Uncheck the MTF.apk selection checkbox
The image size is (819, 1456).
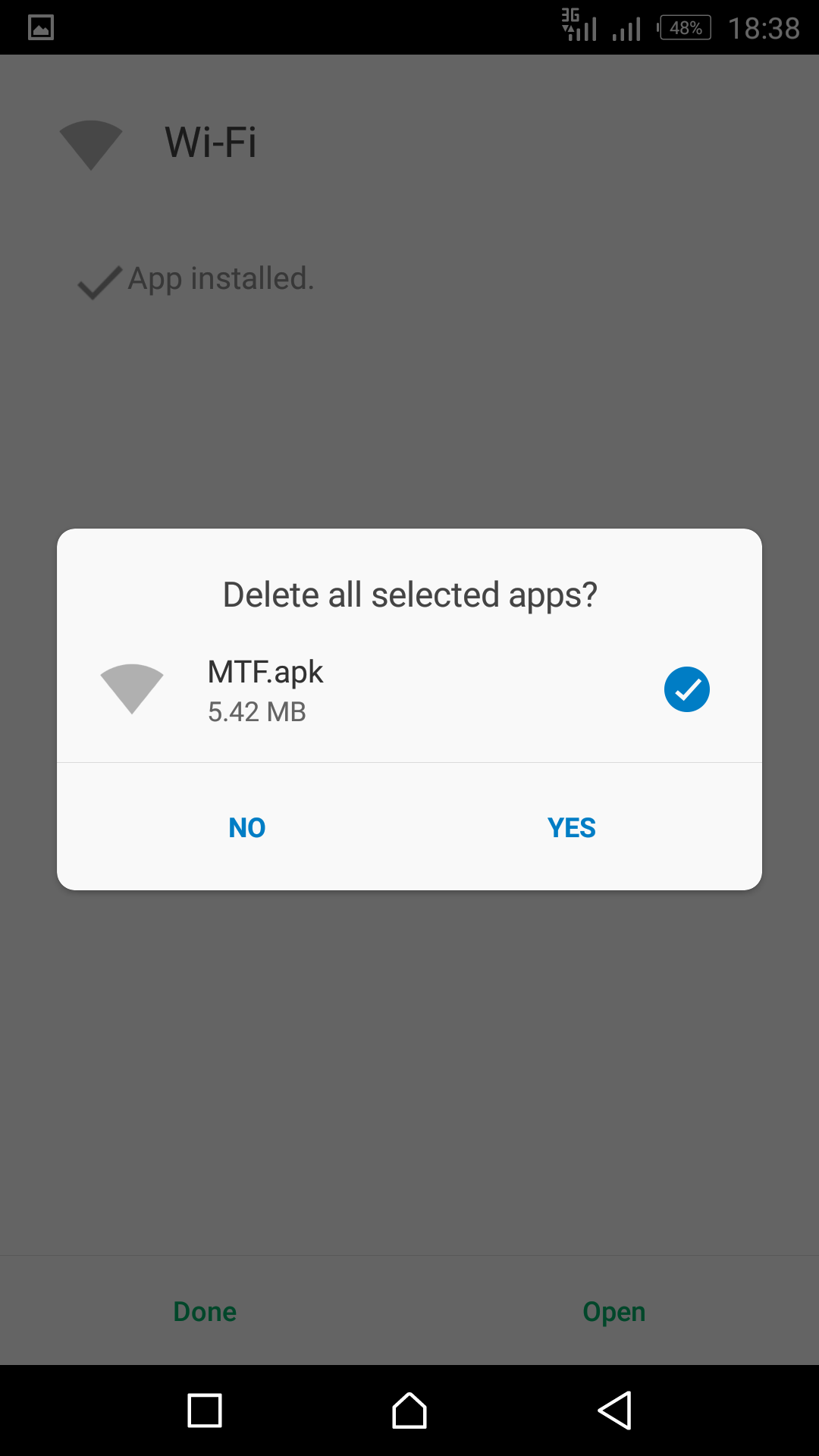tap(686, 689)
